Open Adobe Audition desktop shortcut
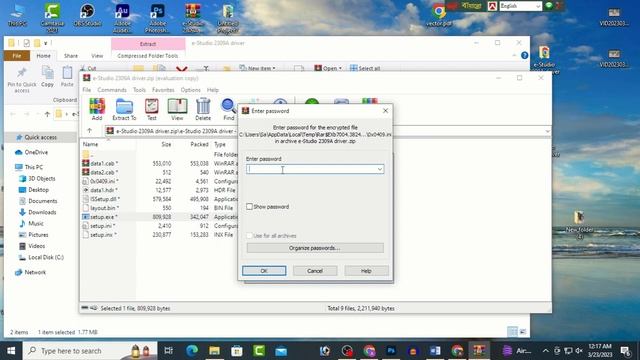The width and height of the screenshot is (640, 360). (122, 17)
